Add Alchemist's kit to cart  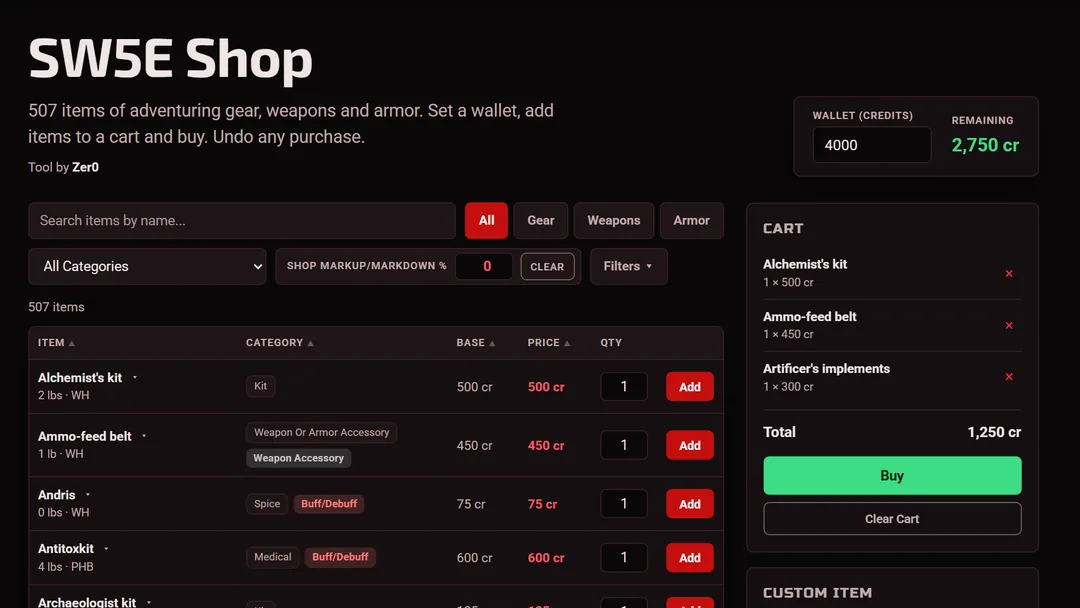(689, 387)
